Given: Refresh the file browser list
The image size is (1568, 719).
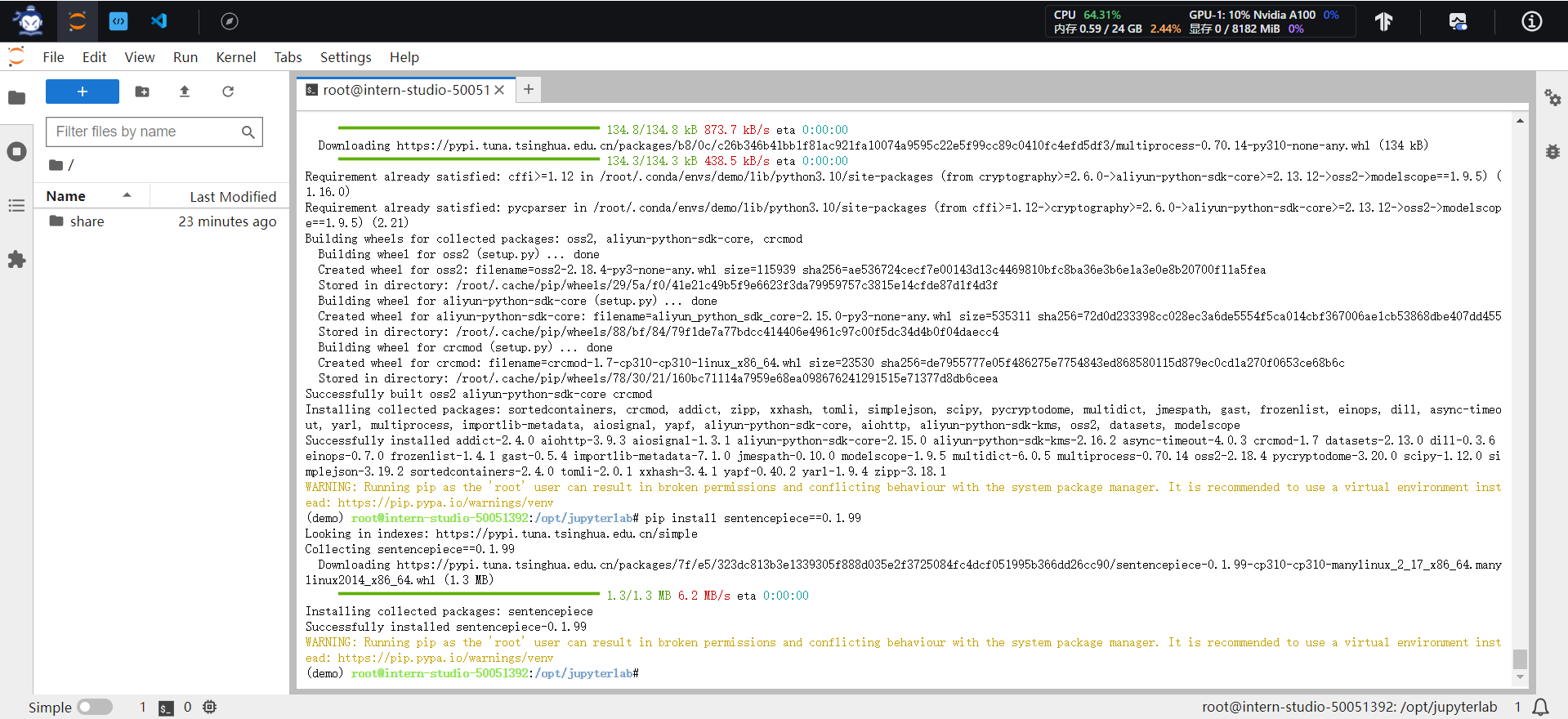Looking at the screenshot, I should [228, 92].
